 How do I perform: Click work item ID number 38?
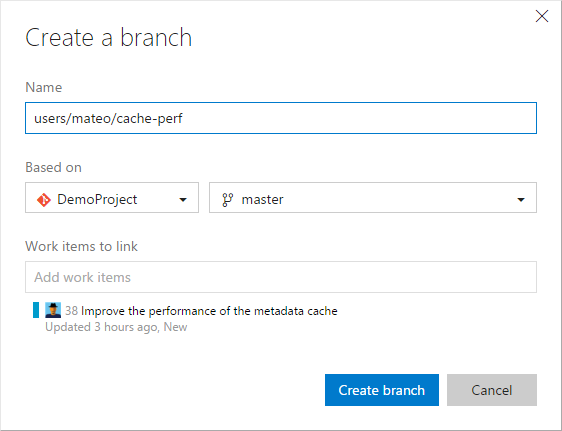(71, 311)
